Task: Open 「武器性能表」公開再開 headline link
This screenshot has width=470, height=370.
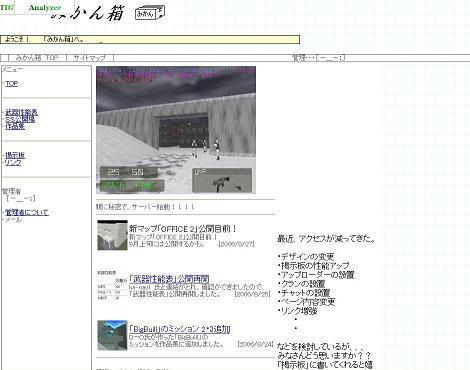Action: coord(169,279)
